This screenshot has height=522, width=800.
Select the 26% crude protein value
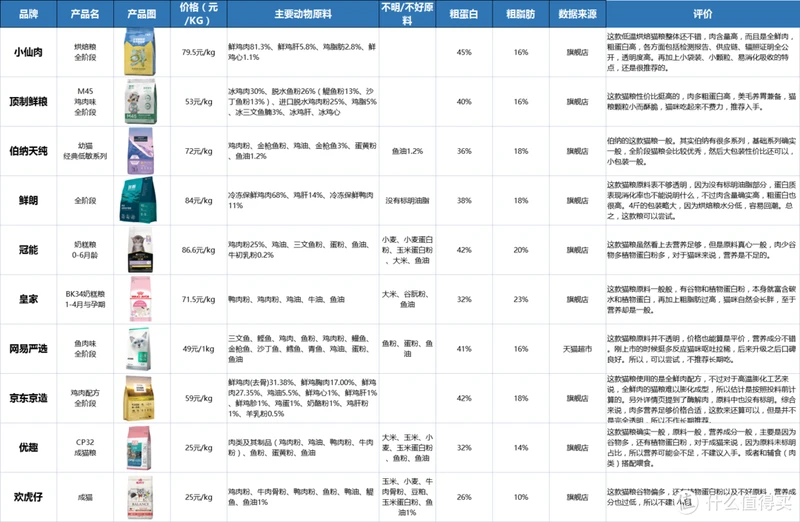click(464, 496)
